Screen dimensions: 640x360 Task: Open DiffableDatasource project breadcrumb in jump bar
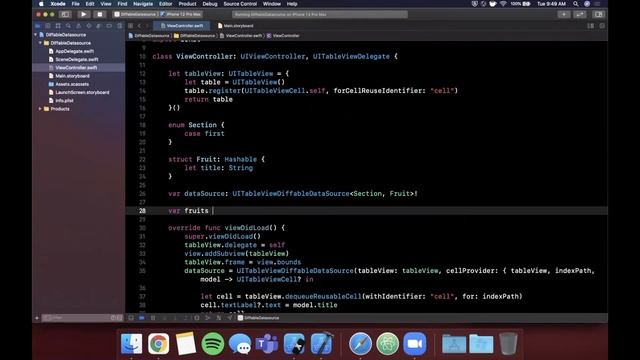point(149,36)
